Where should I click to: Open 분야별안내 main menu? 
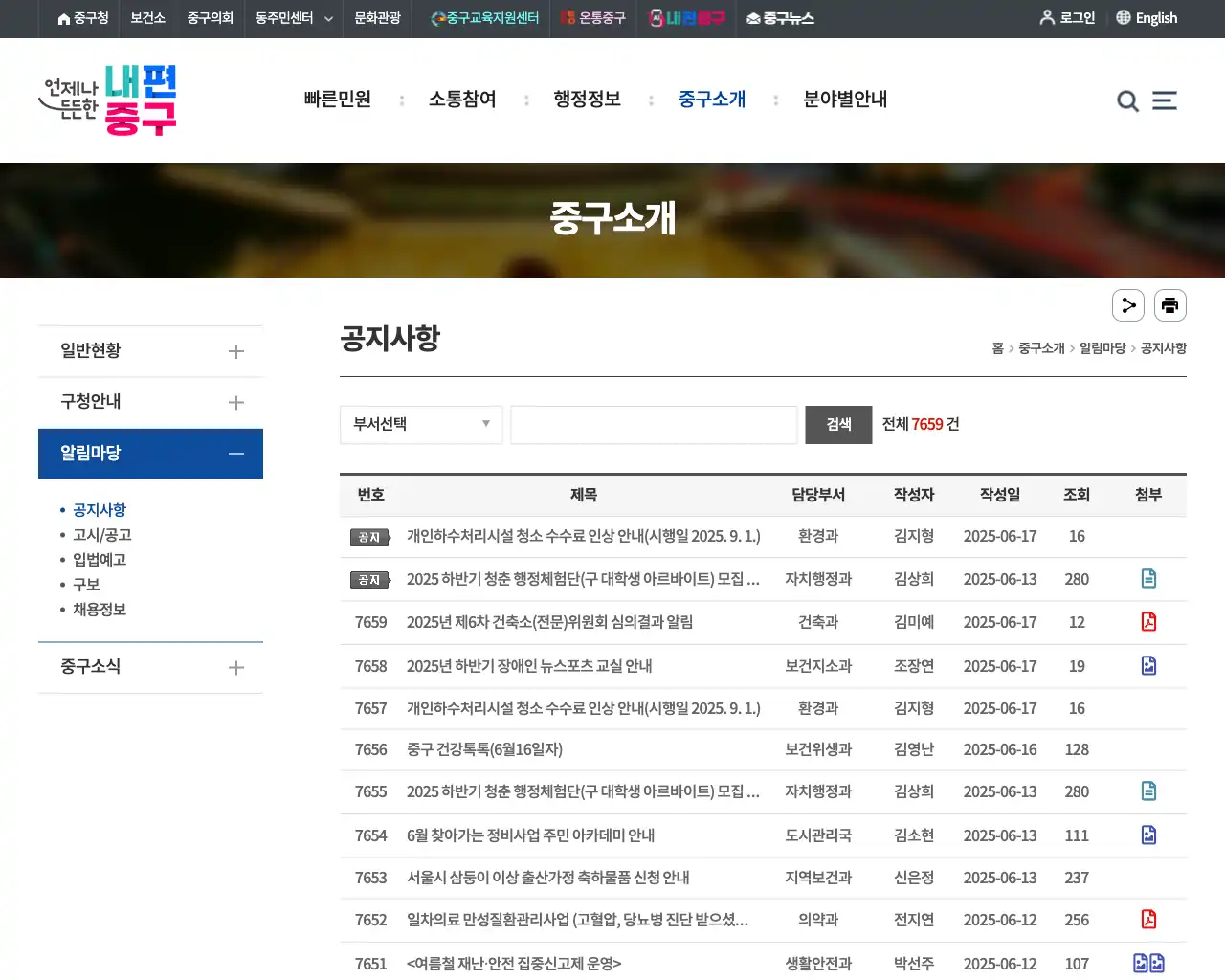click(845, 100)
